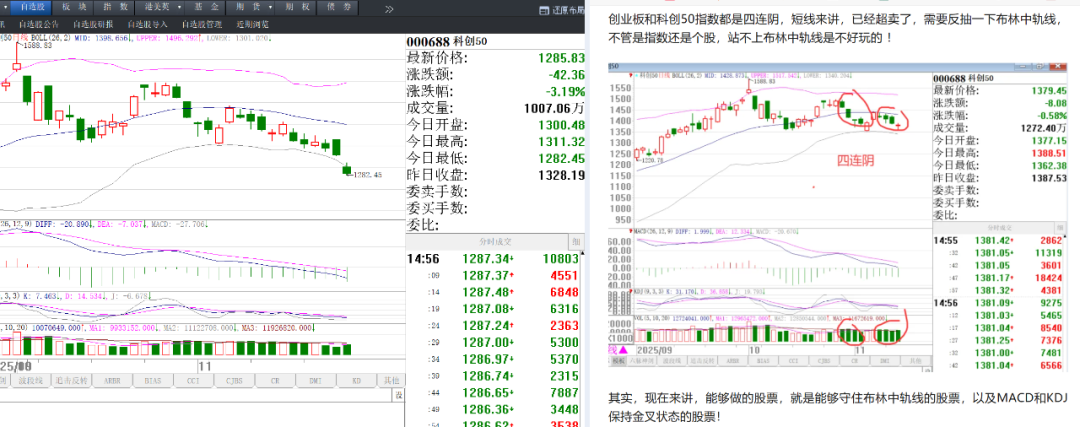Open 自选股管理 submenu item
This screenshot has height=427, width=1080.
[202, 24]
